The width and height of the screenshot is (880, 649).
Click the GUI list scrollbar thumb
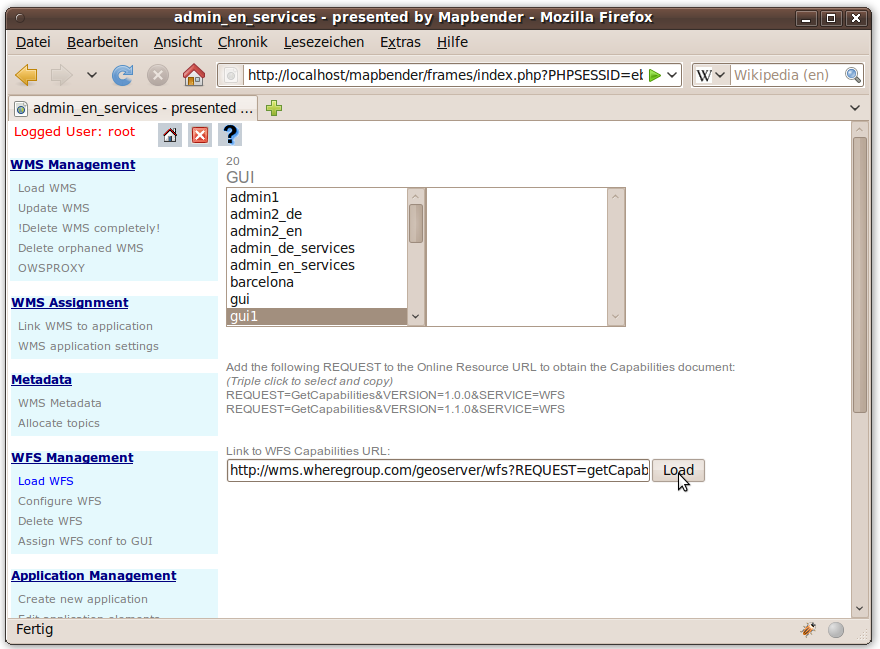tap(416, 223)
